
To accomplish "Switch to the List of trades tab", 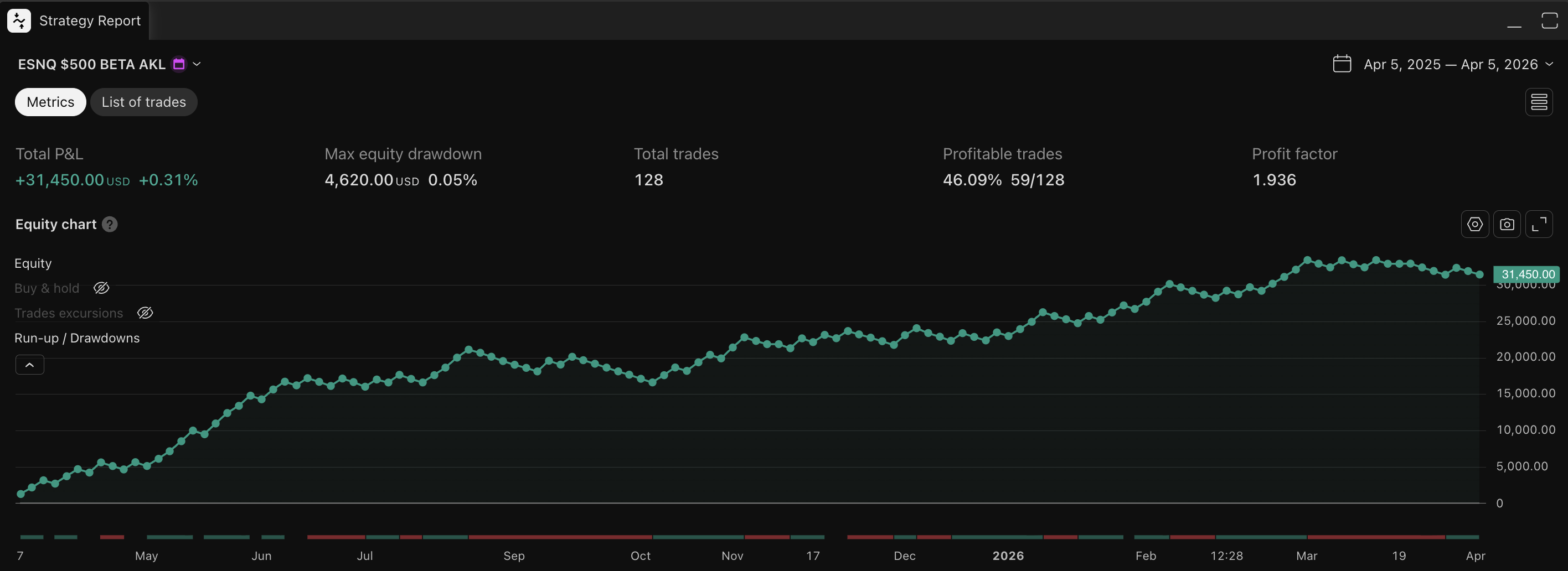I will click(x=143, y=102).
